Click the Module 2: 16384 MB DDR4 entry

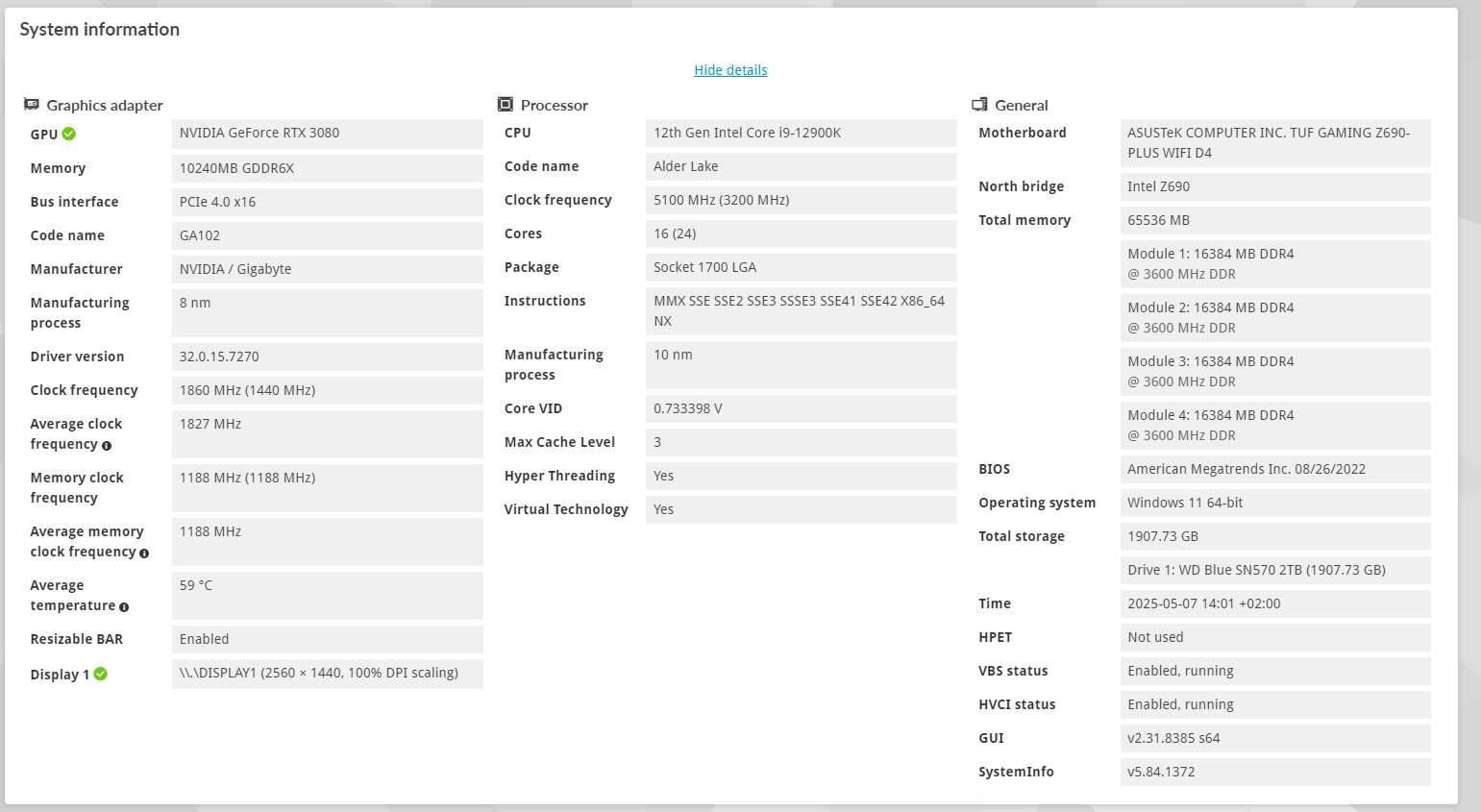[1275, 317]
